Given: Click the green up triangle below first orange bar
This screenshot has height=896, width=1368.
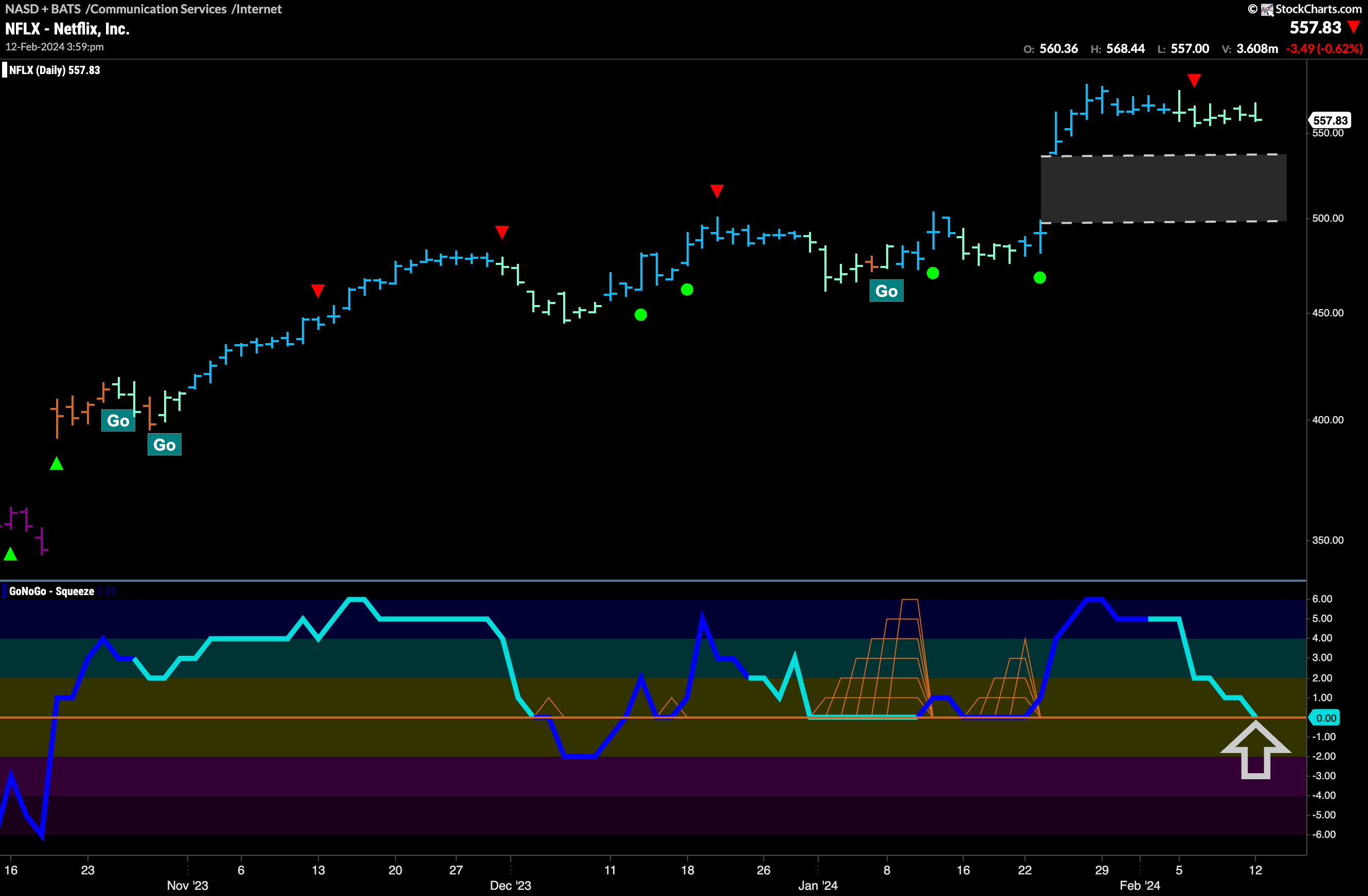Looking at the screenshot, I should point(57,463).
